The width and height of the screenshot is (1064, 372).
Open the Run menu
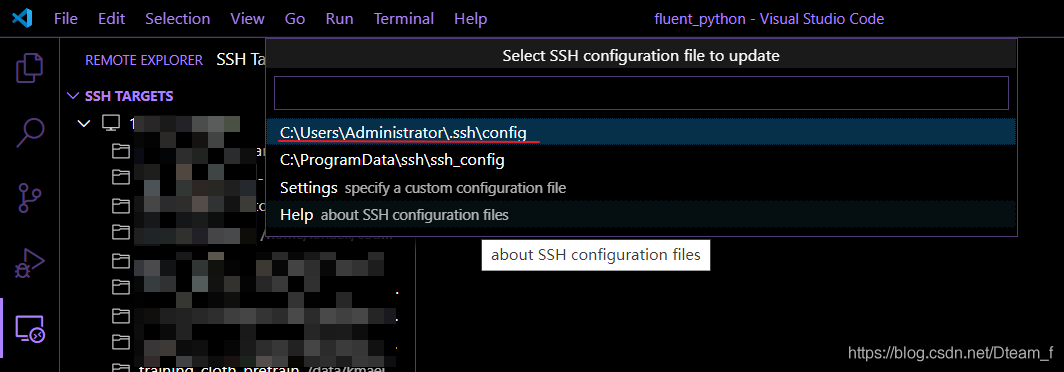tap(339, 18)
